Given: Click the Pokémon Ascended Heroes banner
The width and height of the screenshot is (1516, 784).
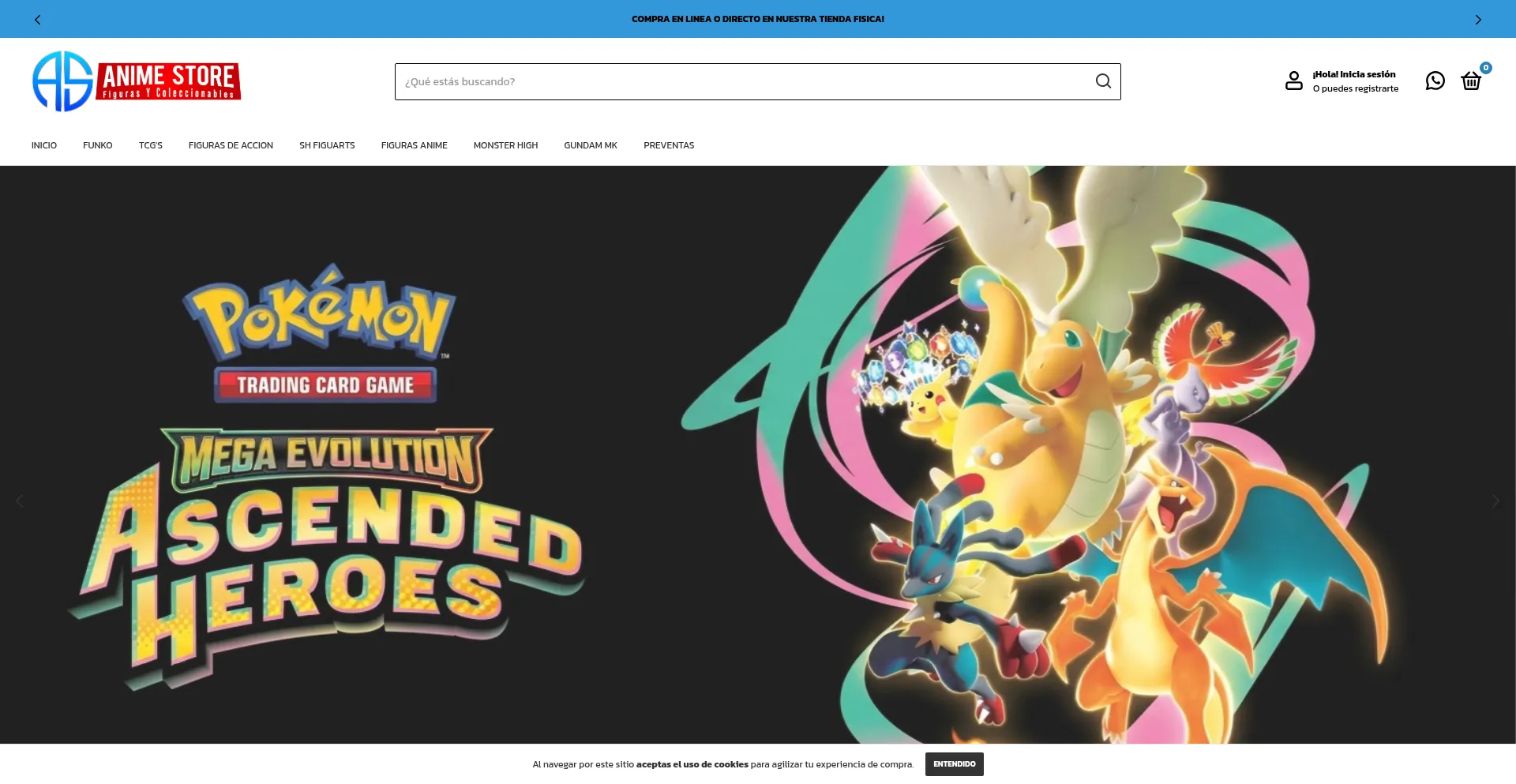Looking at the screenshot, I should [758, 455].
